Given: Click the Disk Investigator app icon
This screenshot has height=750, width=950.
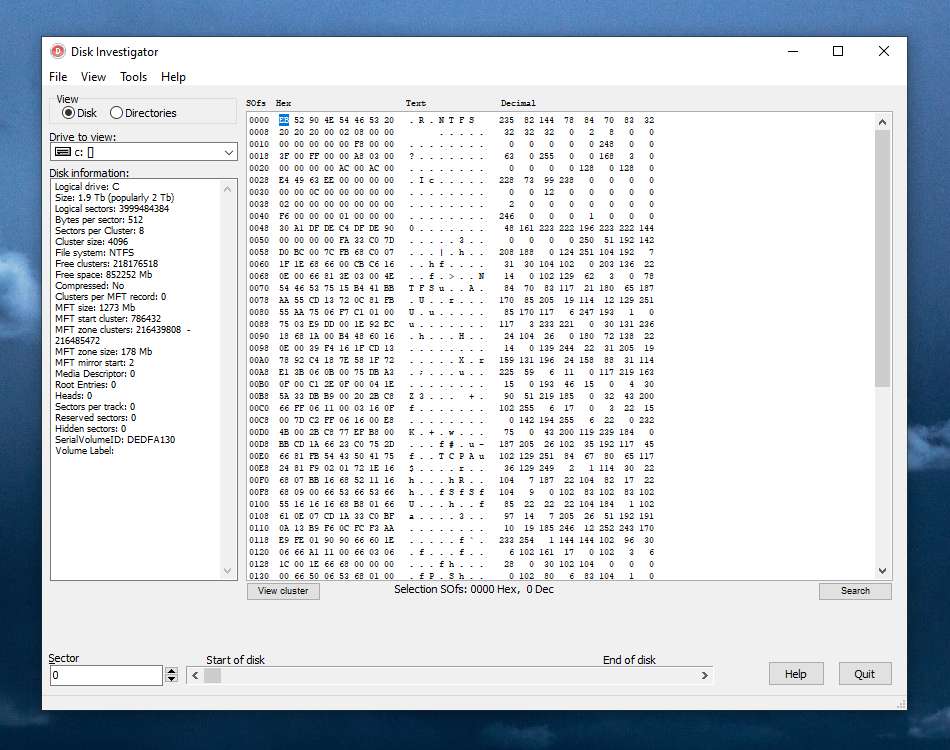Looking at the screenshot, I should click(x=58, y=51).
